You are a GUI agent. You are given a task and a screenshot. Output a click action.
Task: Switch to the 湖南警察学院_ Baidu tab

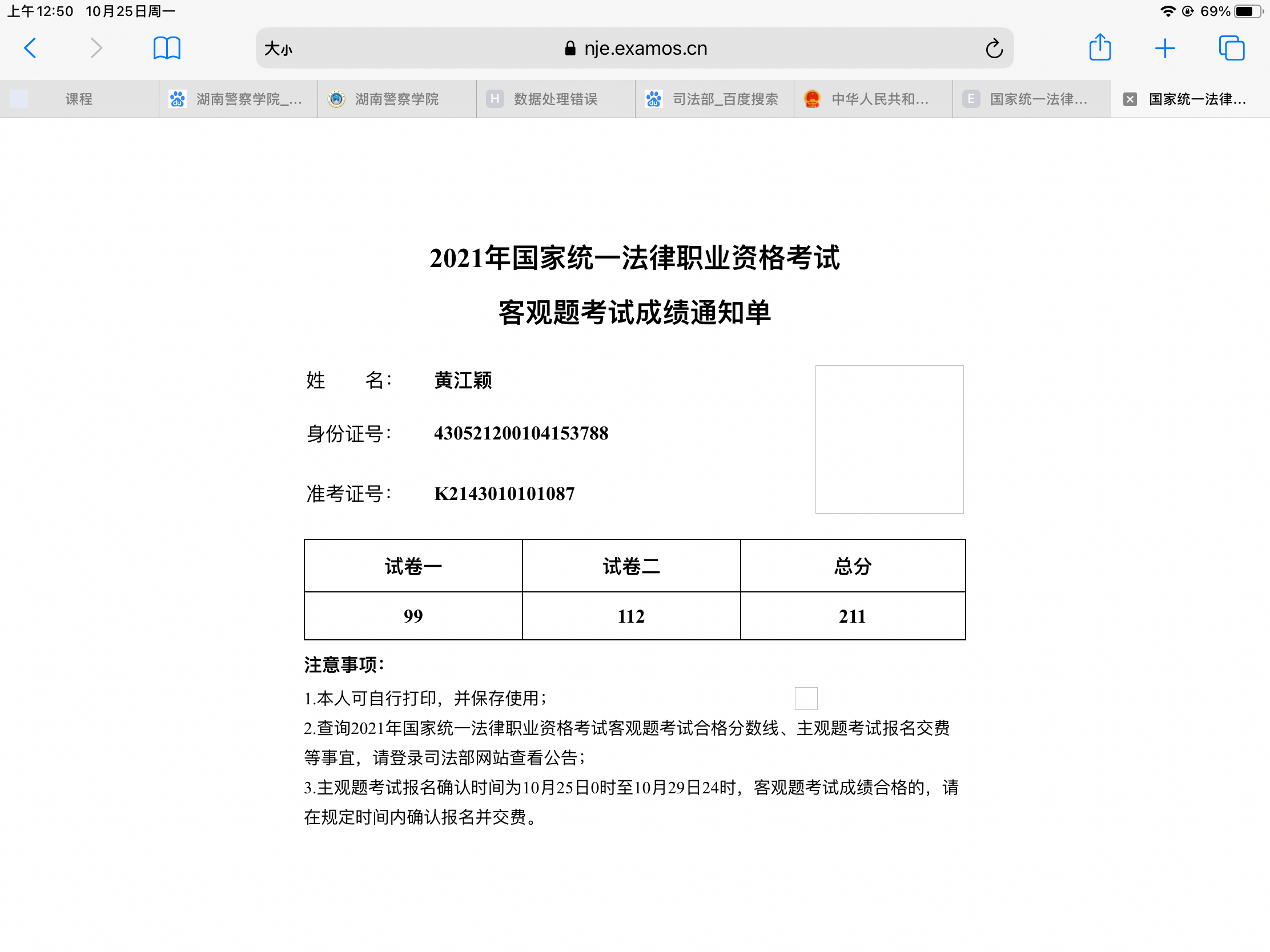[238, 99]
